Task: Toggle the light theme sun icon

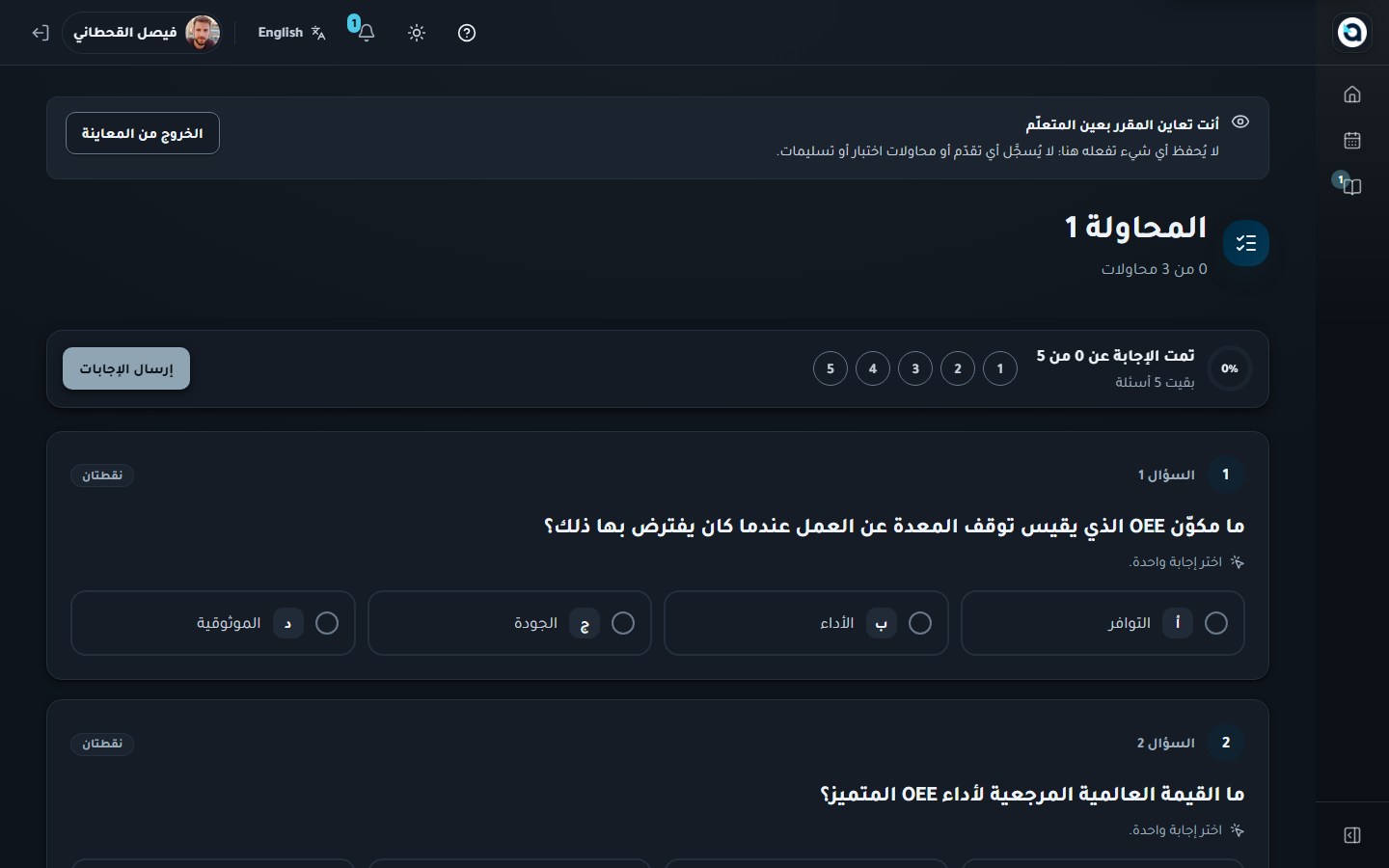Action: coord(417,33)
